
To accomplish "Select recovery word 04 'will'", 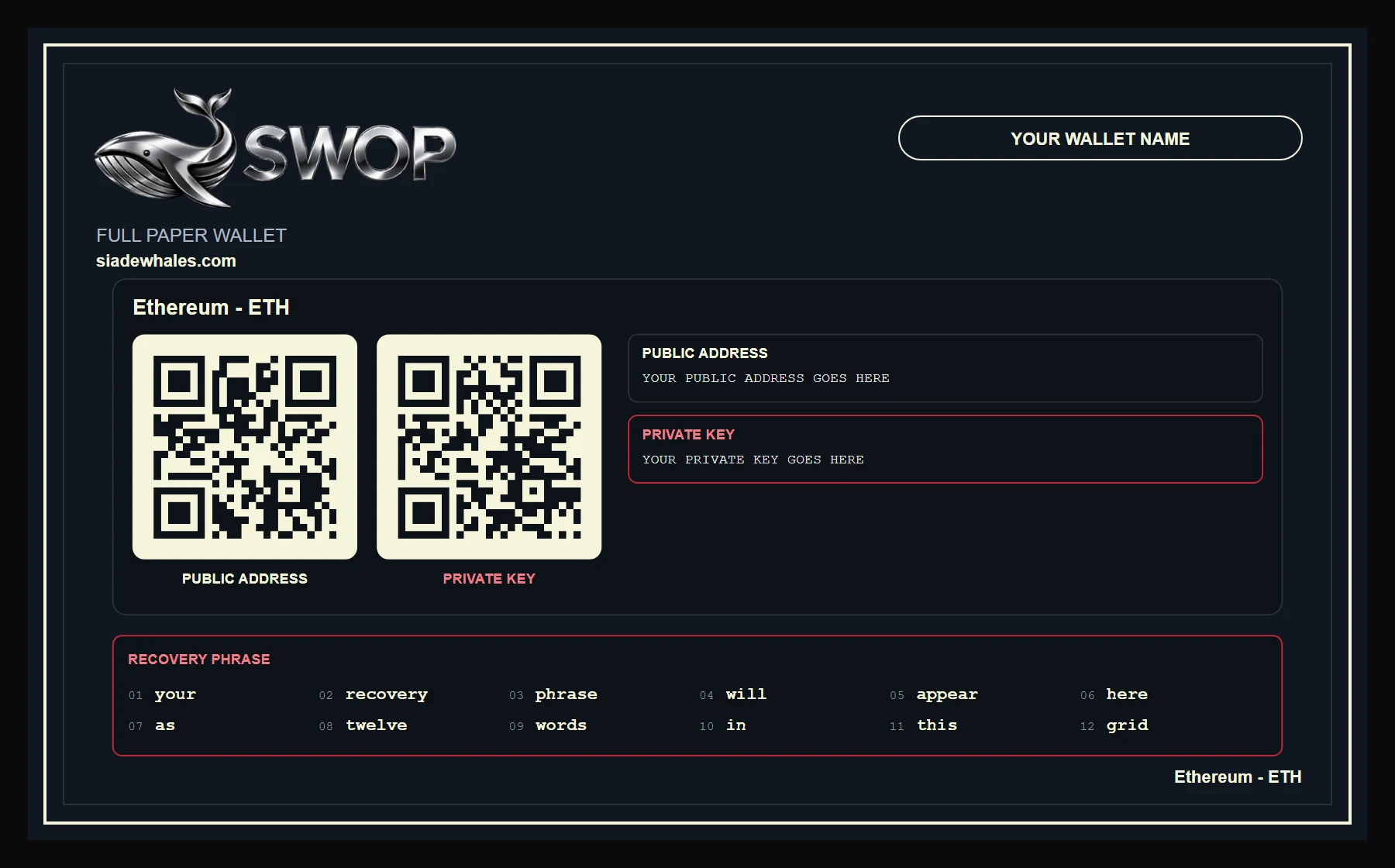I will pos(746,694).
